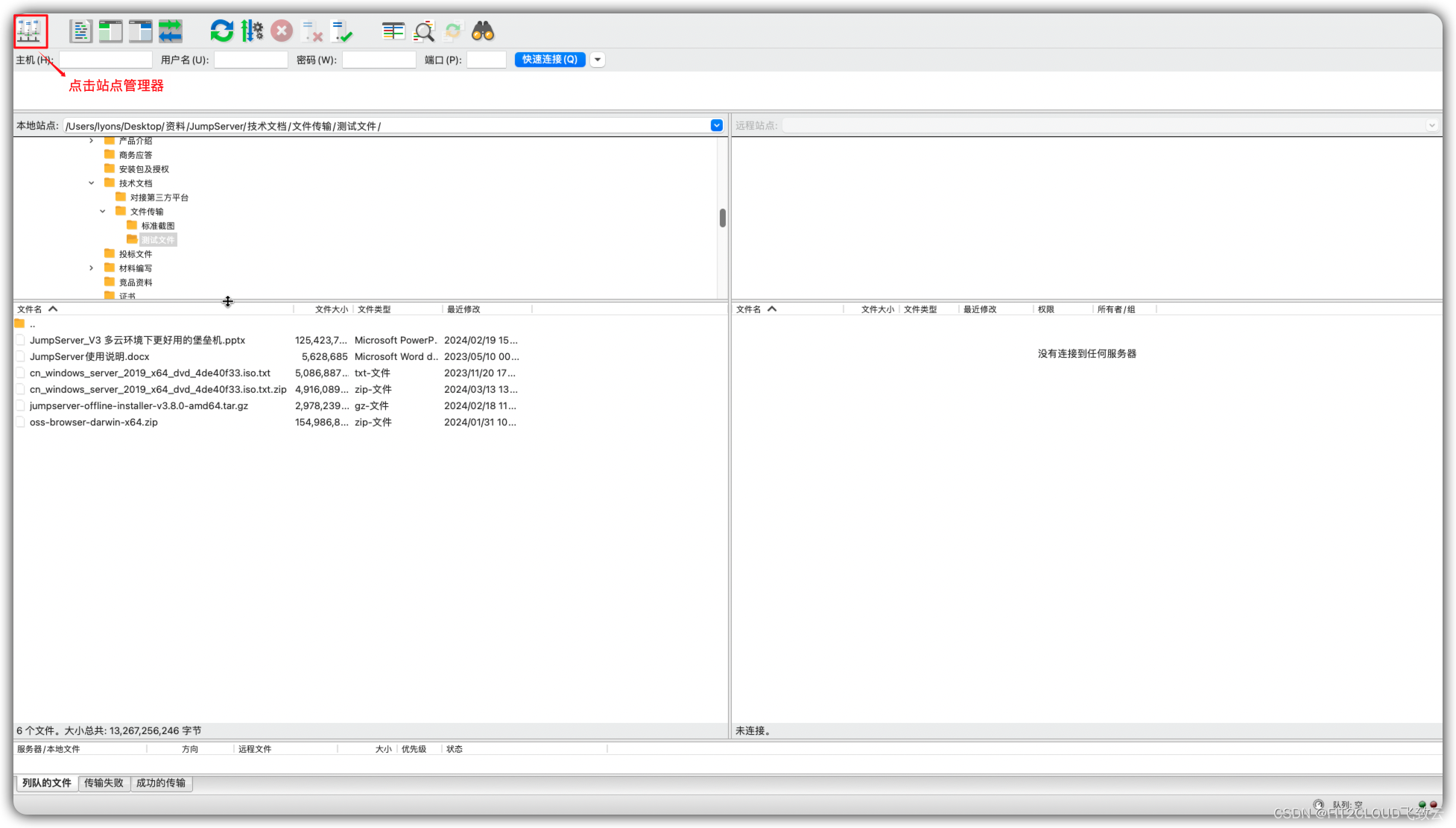Open the directory listing filters icon
The height and width of the screenshot is (828, 1456).
tap(393, 31)
